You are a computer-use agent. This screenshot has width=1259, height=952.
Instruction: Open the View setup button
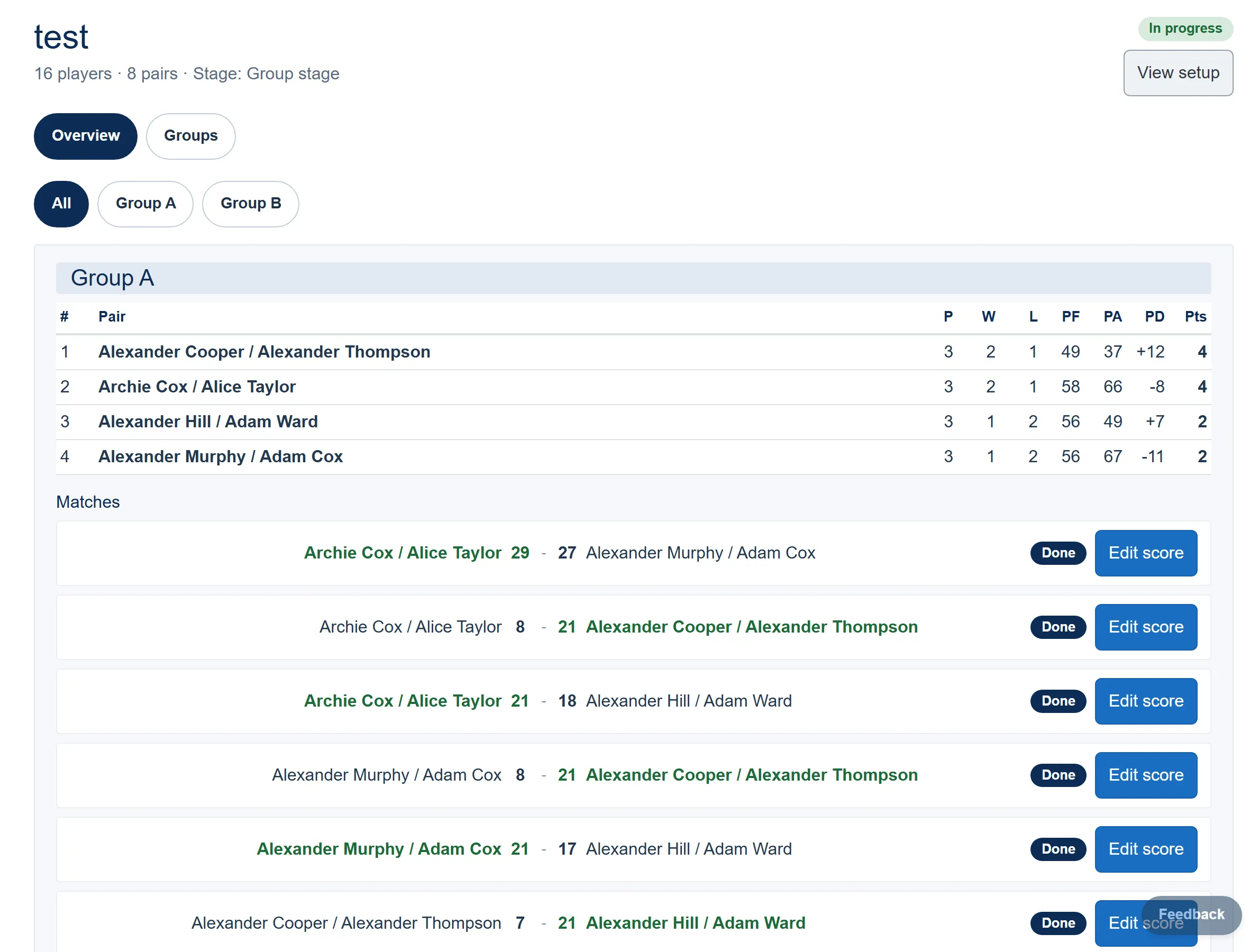[1178, 73]
